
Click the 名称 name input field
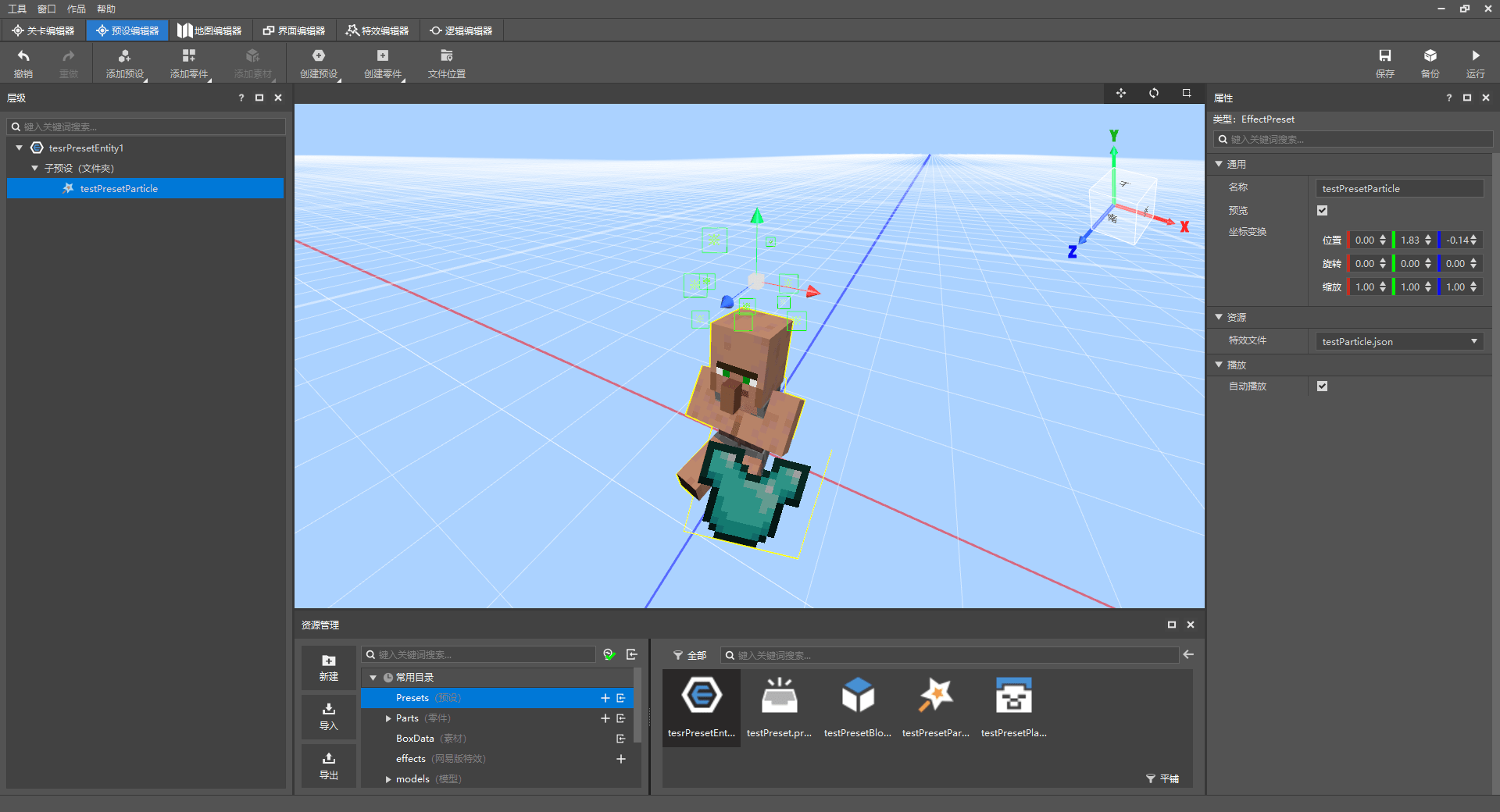[x=1399, y=188]
